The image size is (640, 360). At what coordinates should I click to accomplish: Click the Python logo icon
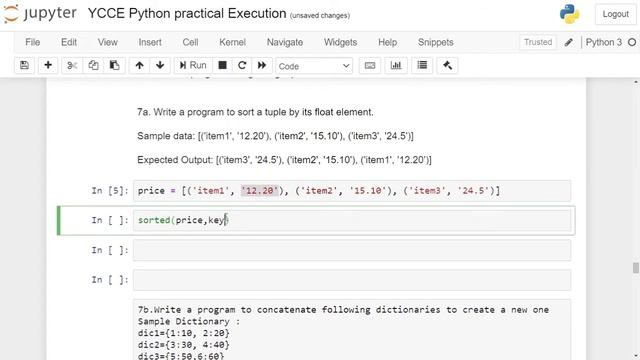(x=569, y=14)
